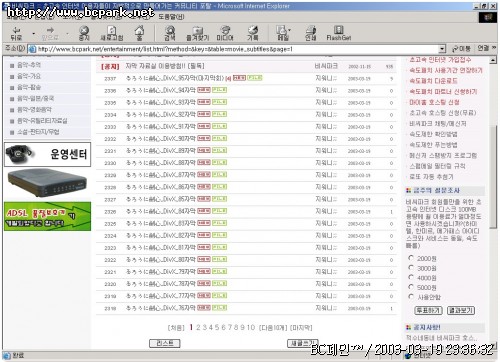Expand the address bar URL dropdown
Screen dimensions: 500x362
[442, 49]
